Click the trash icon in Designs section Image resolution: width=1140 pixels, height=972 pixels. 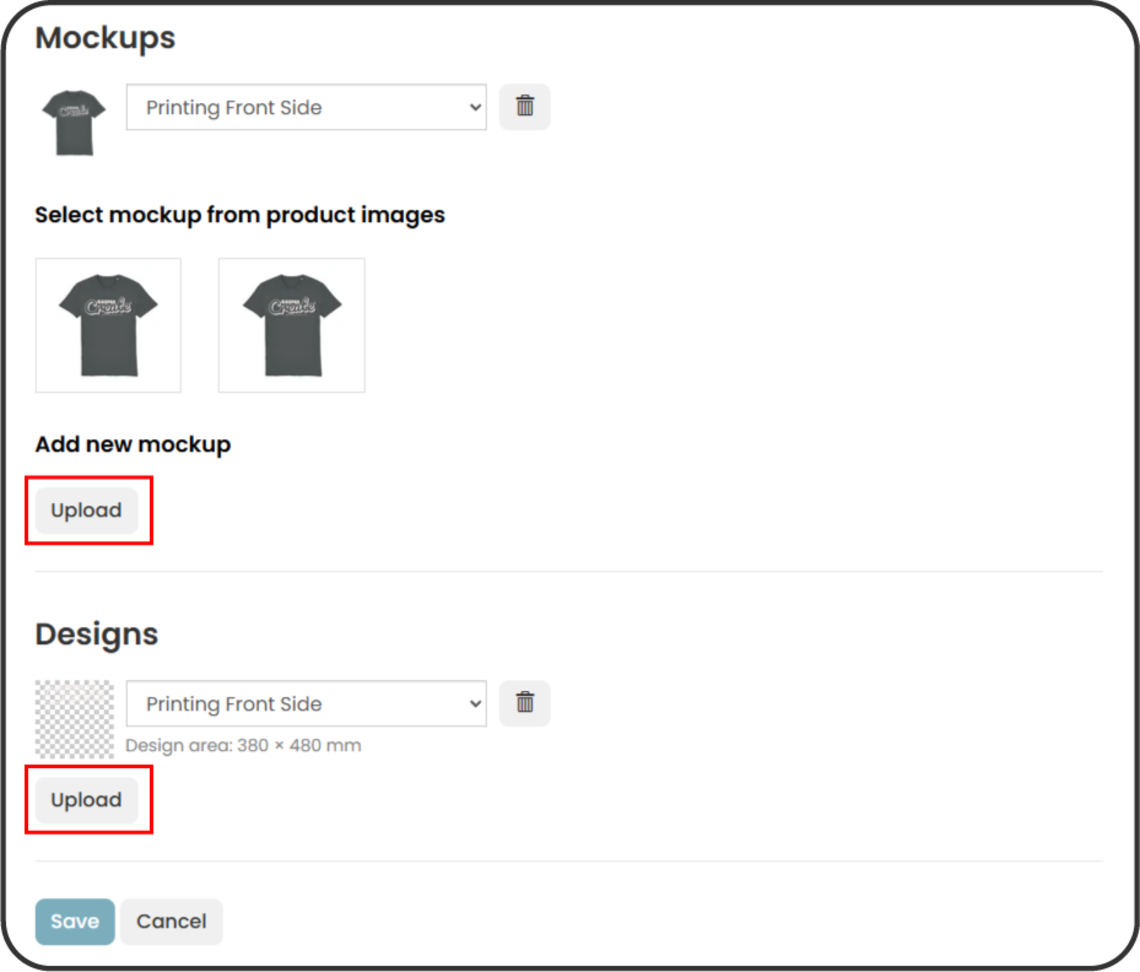[x=524, y=703]
